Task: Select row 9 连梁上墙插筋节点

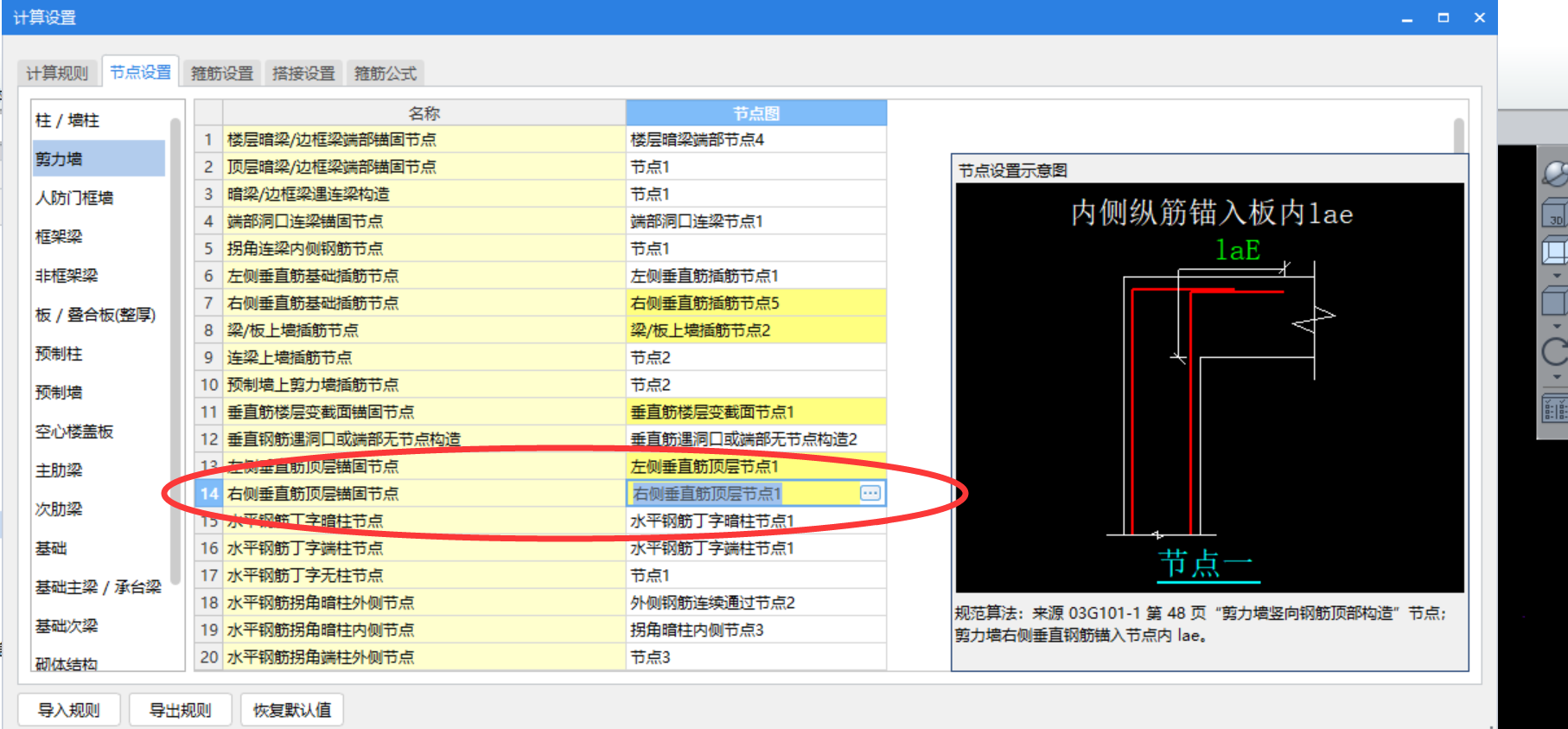Action: 424,358
